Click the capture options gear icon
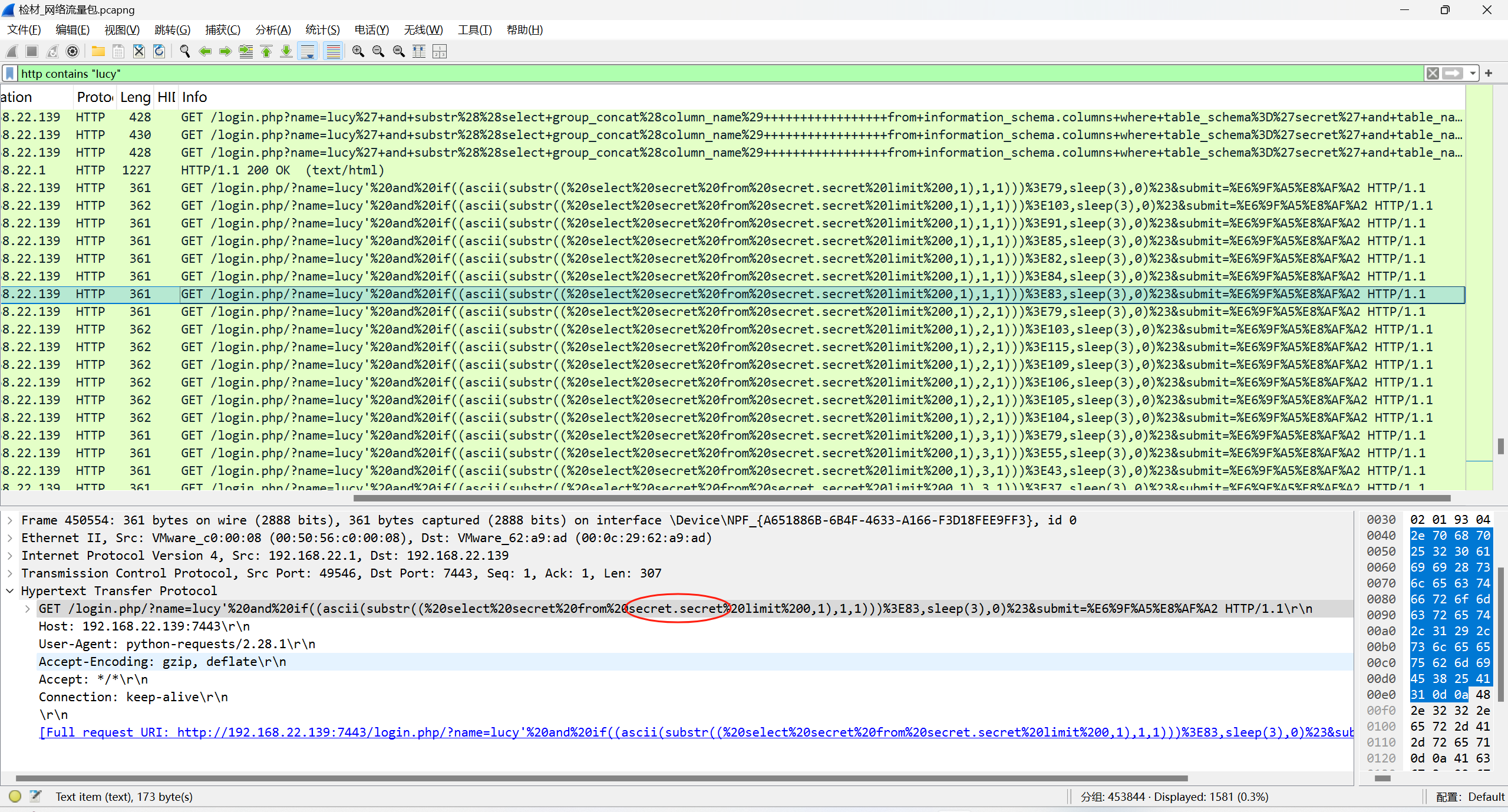The image size is (1508, 812). click(x=72, y=52)
